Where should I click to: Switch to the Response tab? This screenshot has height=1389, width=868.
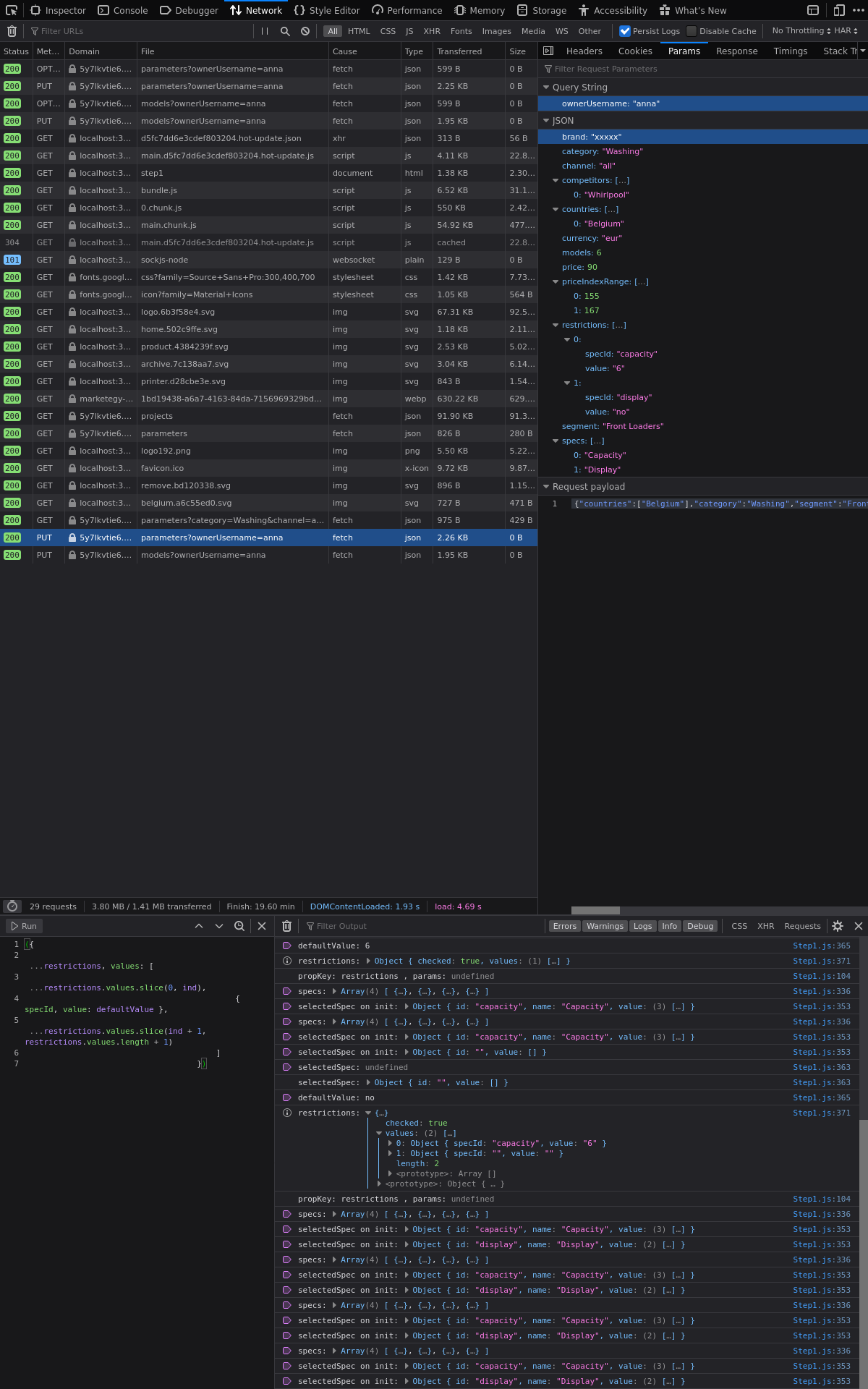point(736,51)
